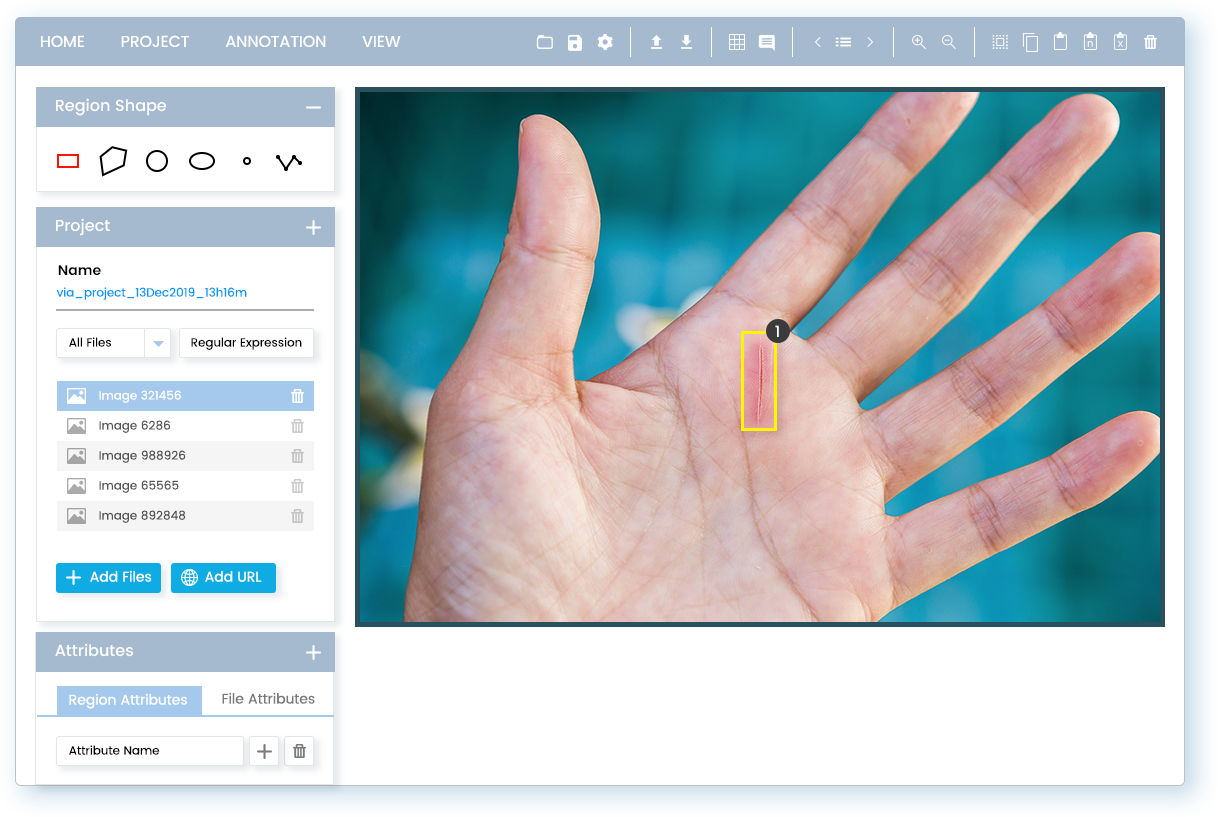The height and width of the screenshot is (817, 1218).
Task: Select the polyline region shape tool
Action: point(289,161)
